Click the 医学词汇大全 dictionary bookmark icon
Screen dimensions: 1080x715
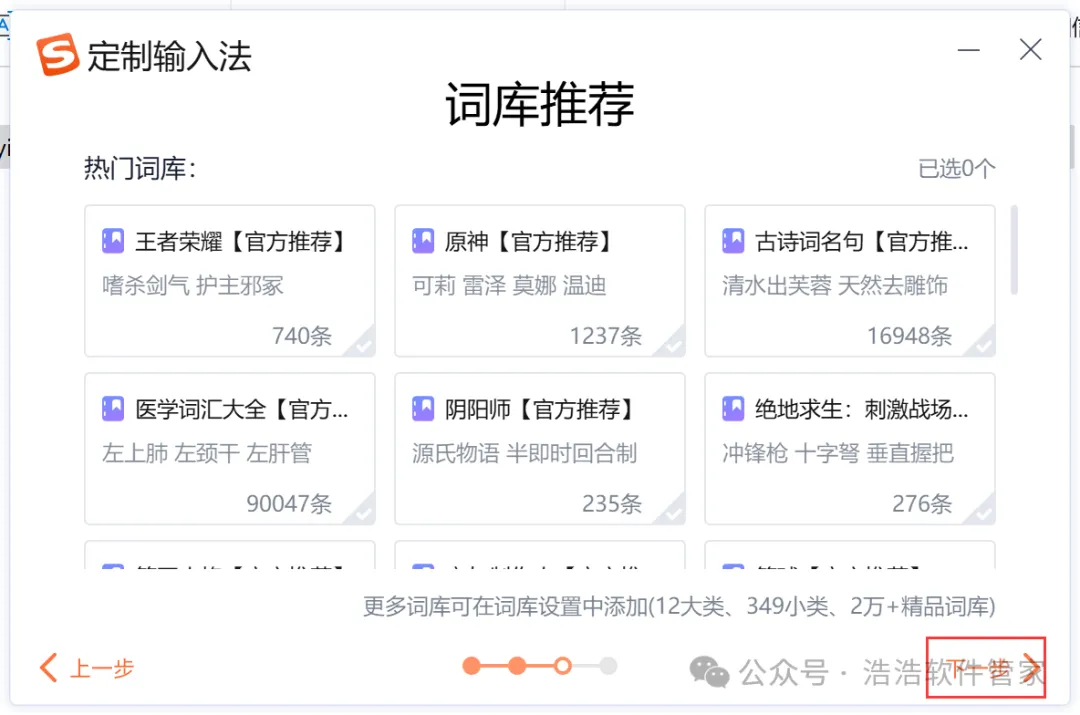113,408
